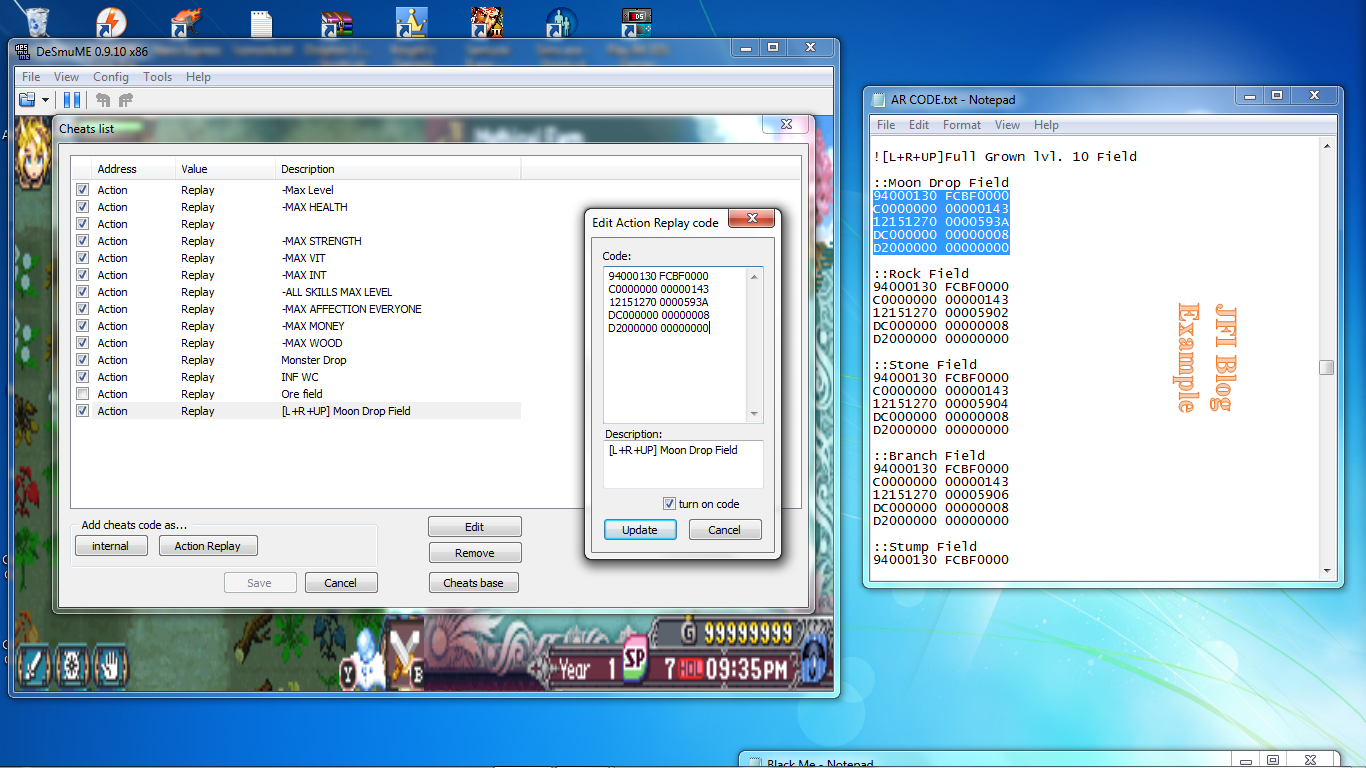This screenshot has width=1366, height=768.
Task: Toggle the -Max Level cheat checkbox
Action: click(x=82, y=190)
